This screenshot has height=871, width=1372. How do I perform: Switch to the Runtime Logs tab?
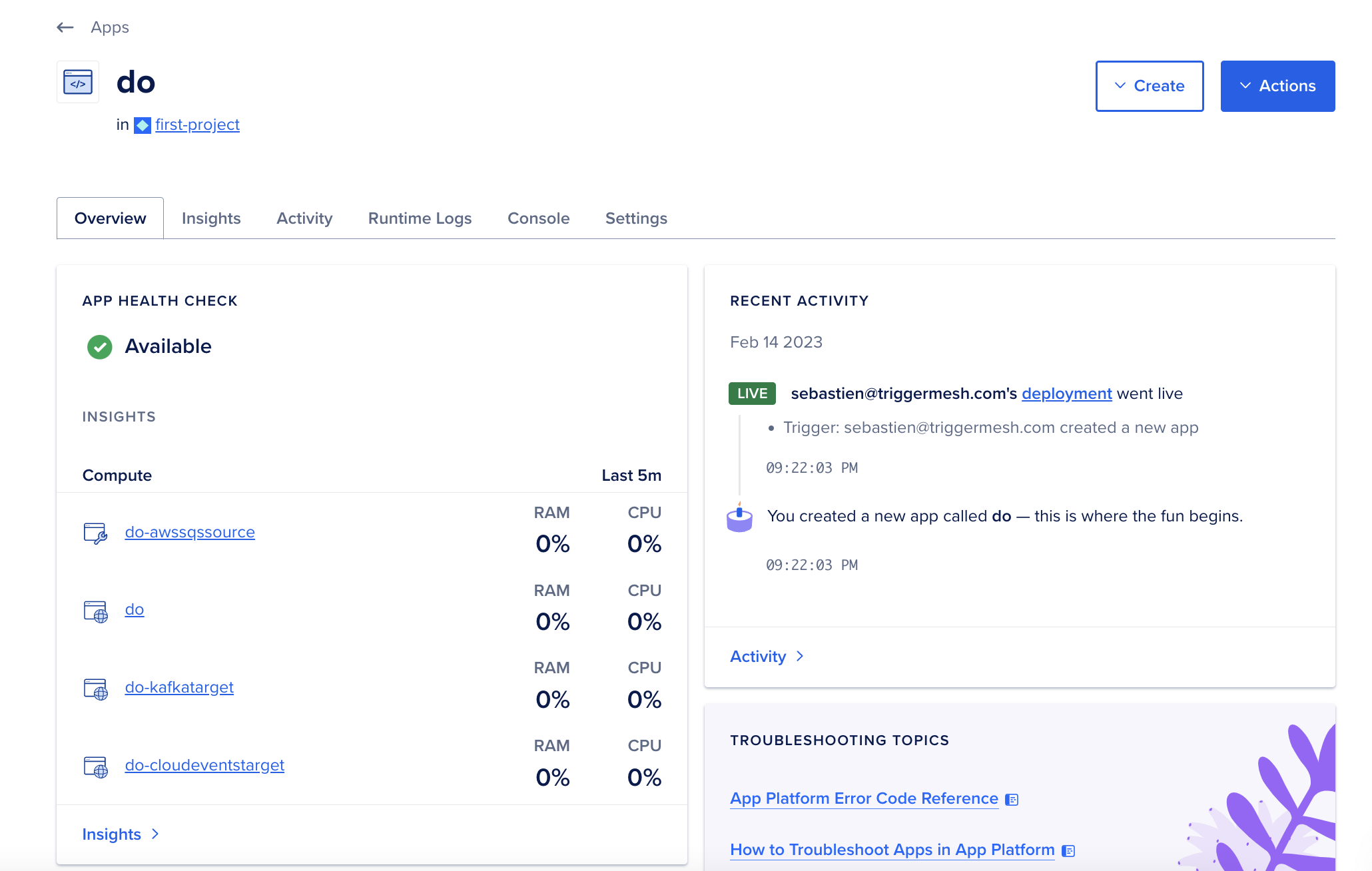pos(420,218)
